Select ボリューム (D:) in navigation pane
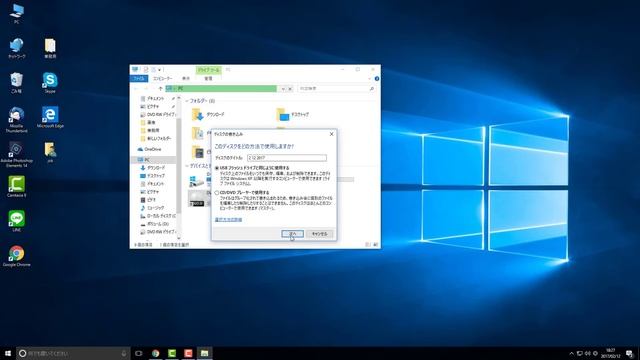 [x=155, y=224]
